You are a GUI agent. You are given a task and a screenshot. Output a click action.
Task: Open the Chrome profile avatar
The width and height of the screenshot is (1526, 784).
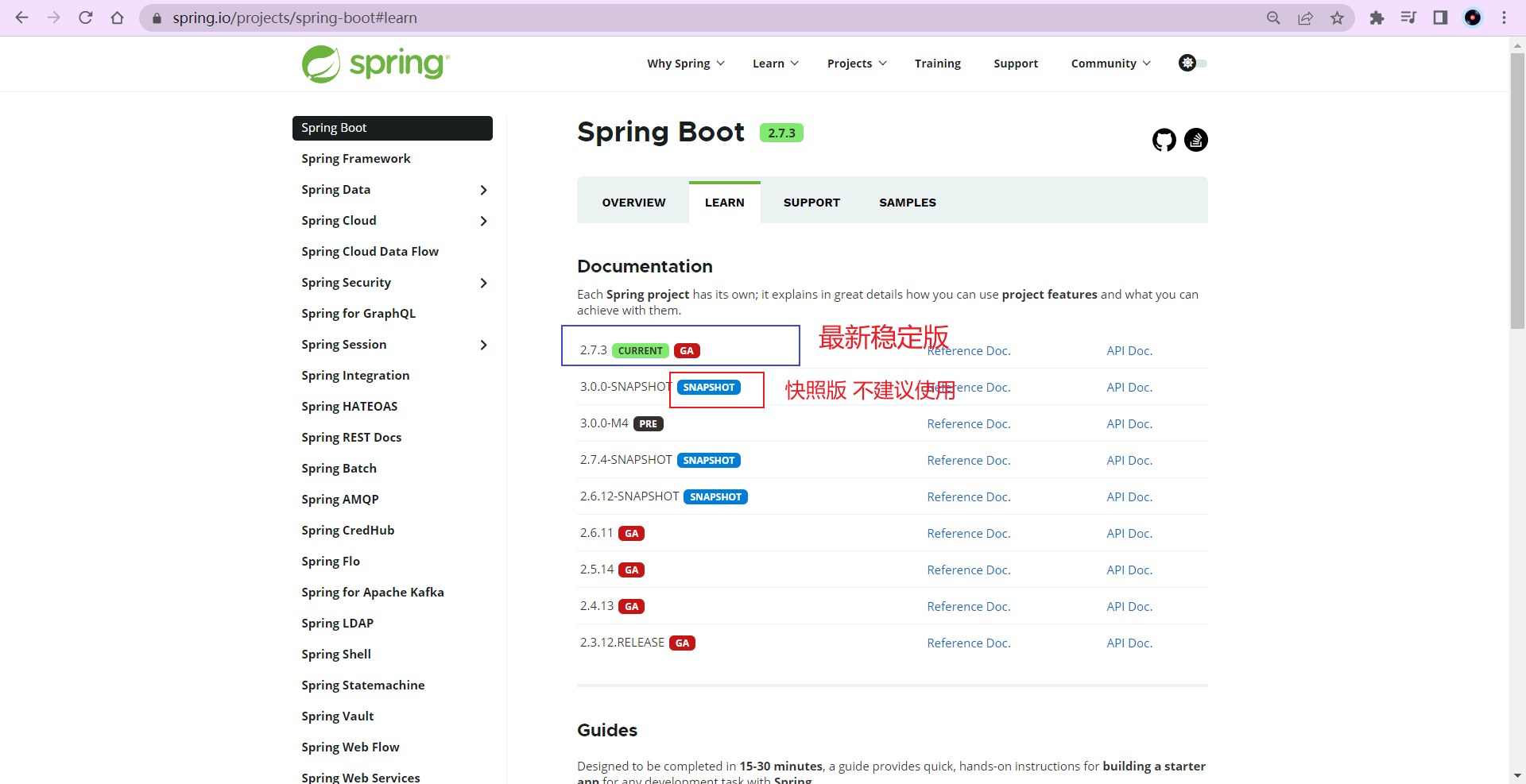tap(1473, 17)
